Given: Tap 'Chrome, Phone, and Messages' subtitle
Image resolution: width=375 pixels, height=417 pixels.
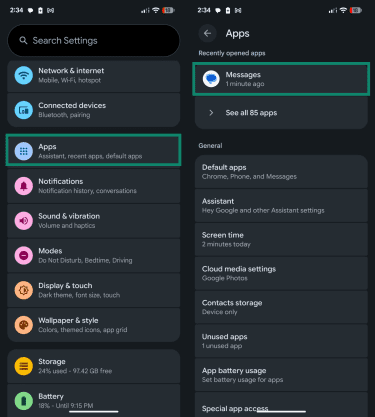Looking at the screenshot, I should point(249,177).
